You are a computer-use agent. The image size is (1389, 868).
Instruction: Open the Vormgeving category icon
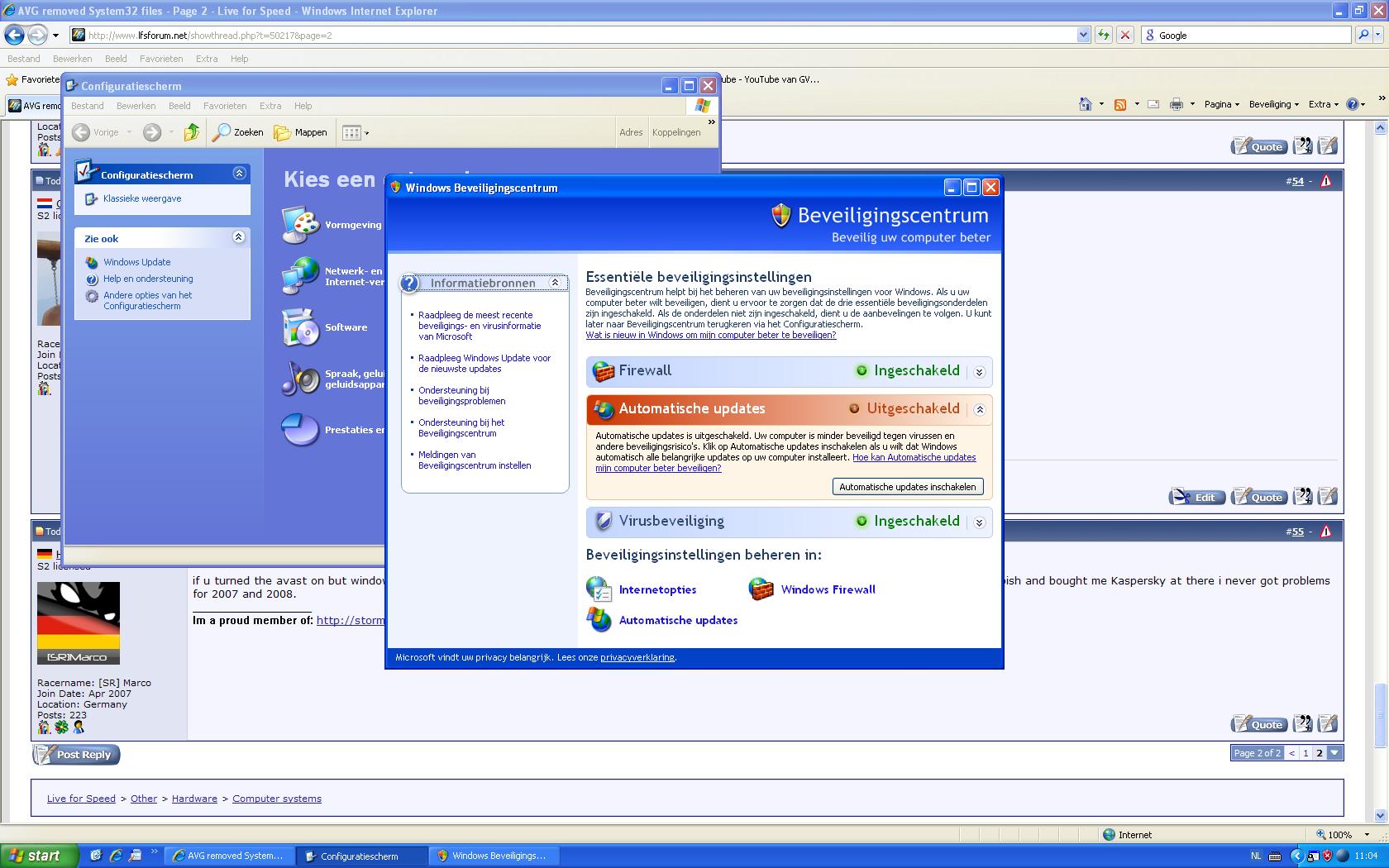[299, 225]
